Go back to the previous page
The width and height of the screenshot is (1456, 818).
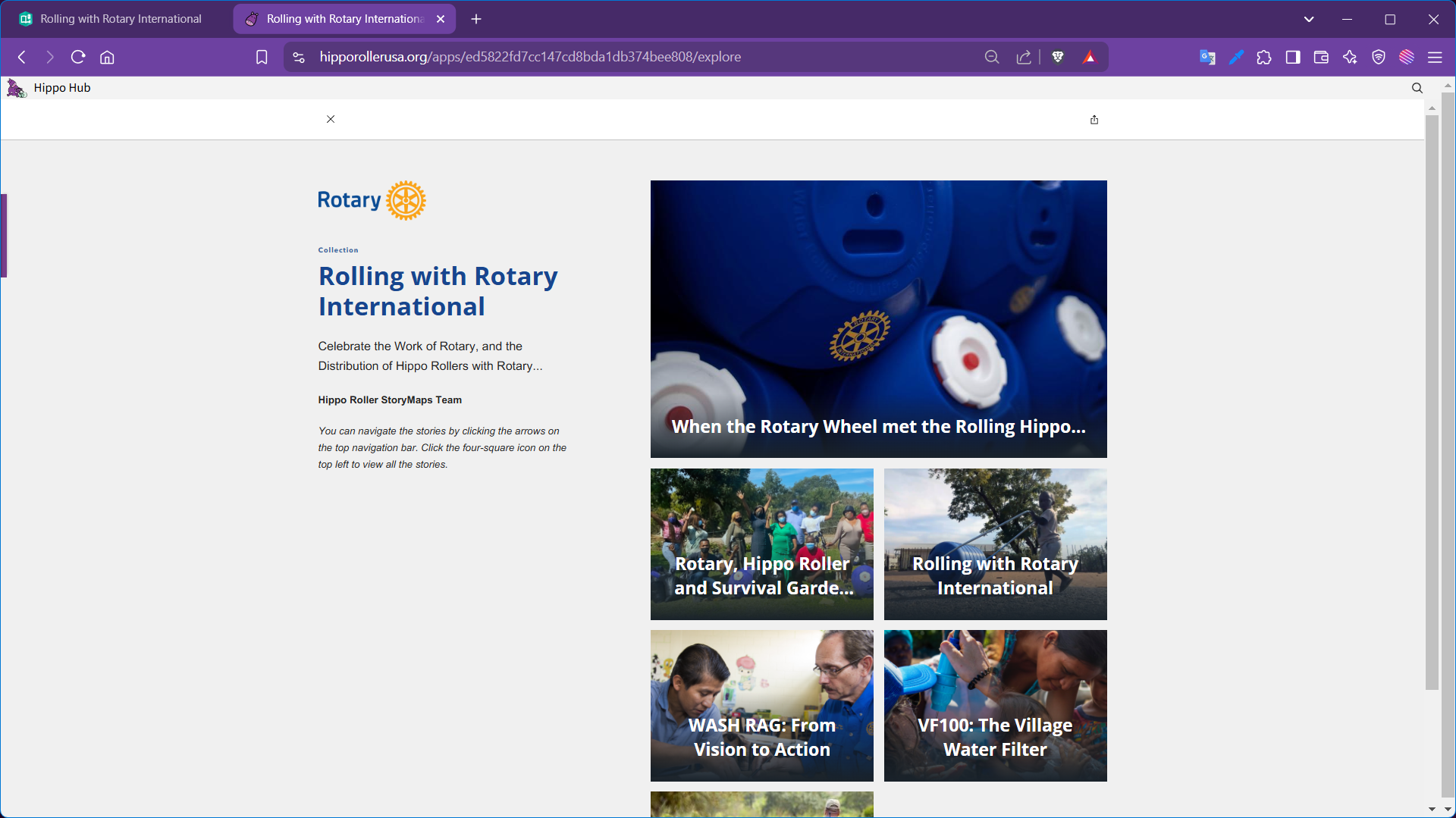tap(22, 57)
